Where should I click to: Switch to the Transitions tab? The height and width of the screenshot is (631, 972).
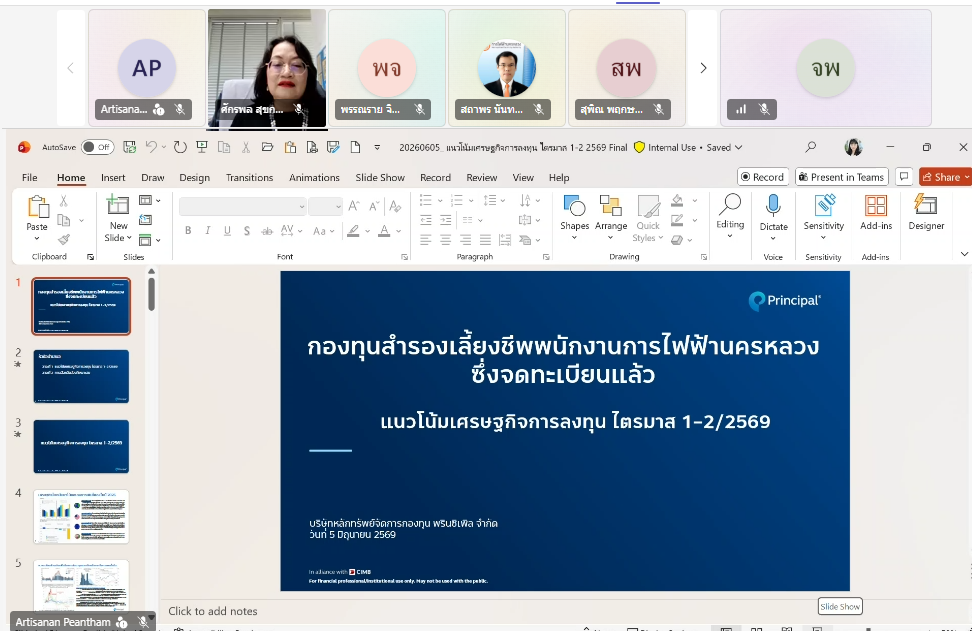[x=249, y=177]
